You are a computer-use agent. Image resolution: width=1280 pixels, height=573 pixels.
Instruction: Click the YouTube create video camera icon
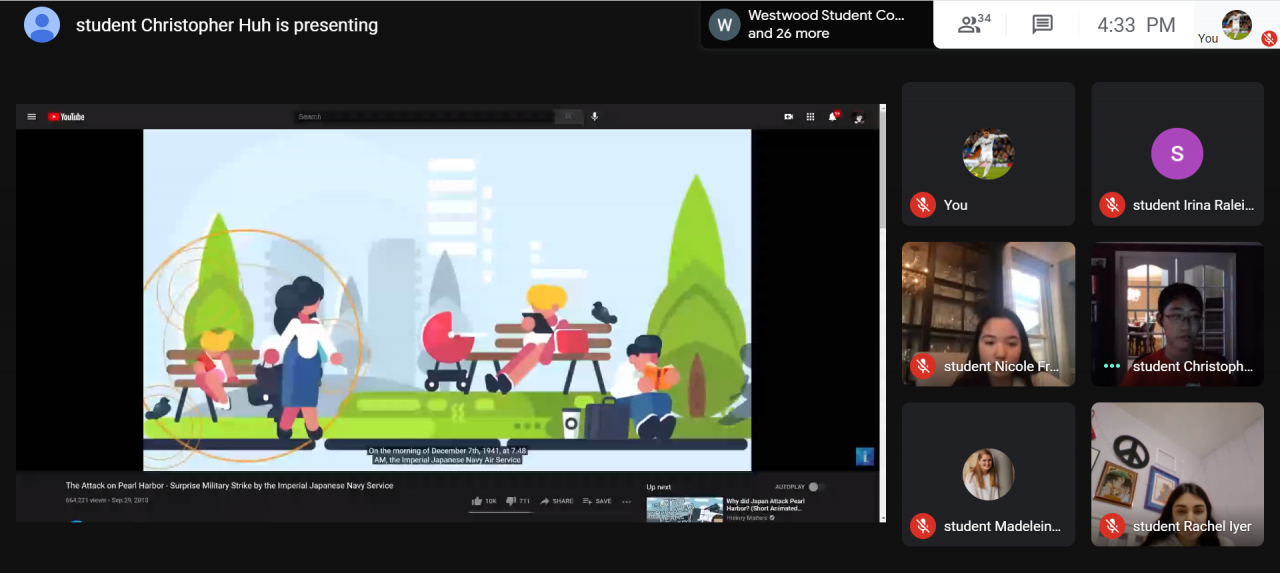(x=788, y=117)
